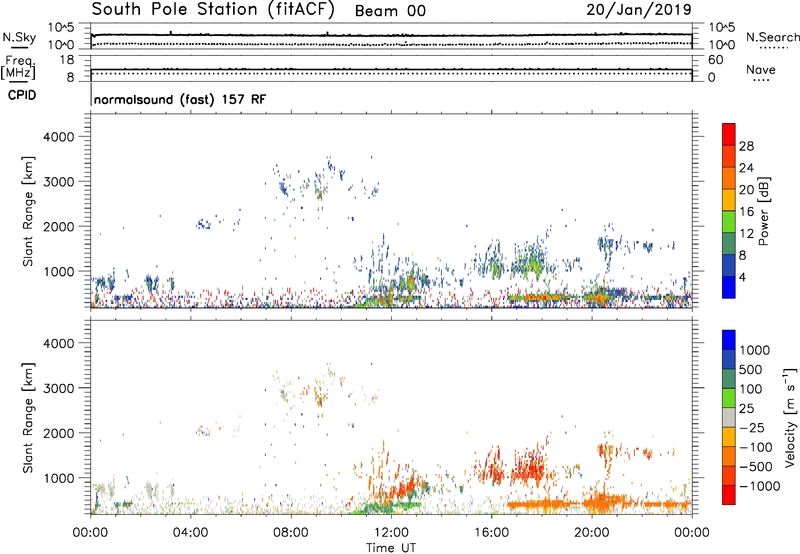Click the date 20/Jan/2019

click(x=639, y=9)
